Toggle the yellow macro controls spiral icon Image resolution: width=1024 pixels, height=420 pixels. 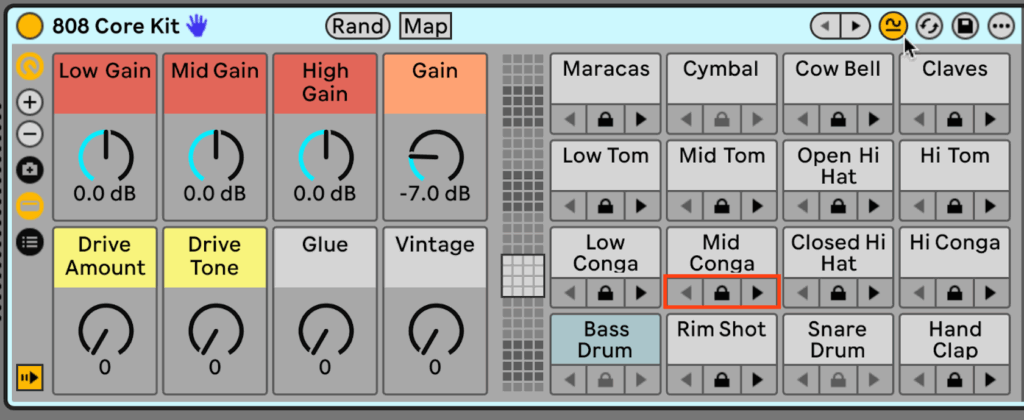[30, 67]
